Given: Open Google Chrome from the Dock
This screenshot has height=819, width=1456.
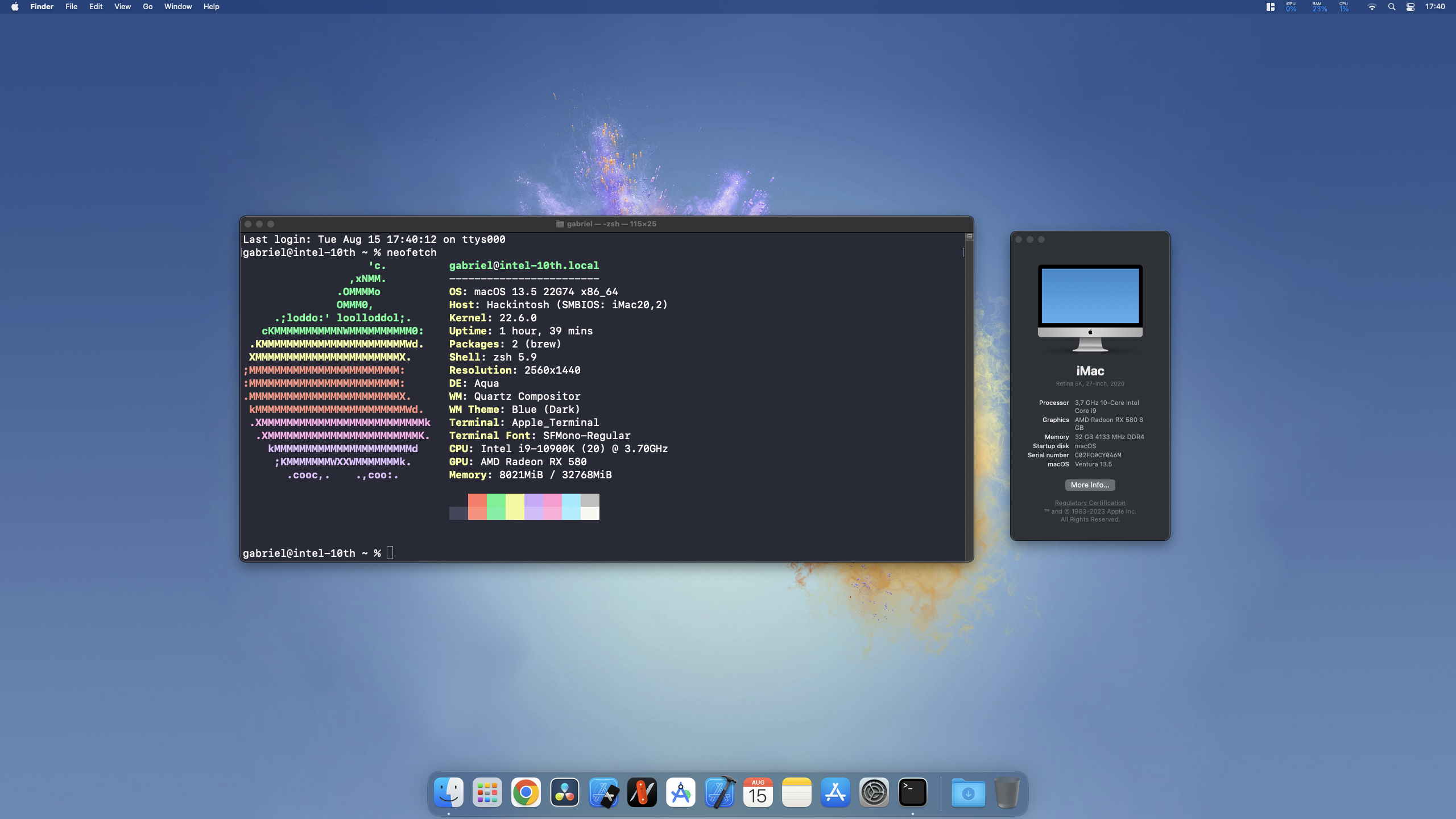Looking at the screenshot, I should click(525, 792).
